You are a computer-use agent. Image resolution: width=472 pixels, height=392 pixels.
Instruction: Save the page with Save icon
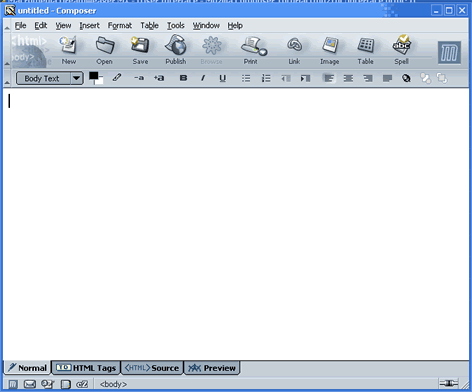[x=140, y=50]
